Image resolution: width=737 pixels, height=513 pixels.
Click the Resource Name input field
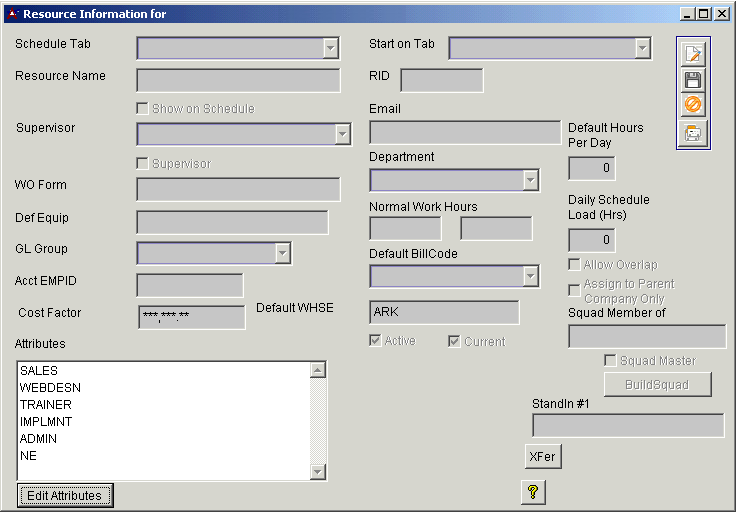coord(238,81)
